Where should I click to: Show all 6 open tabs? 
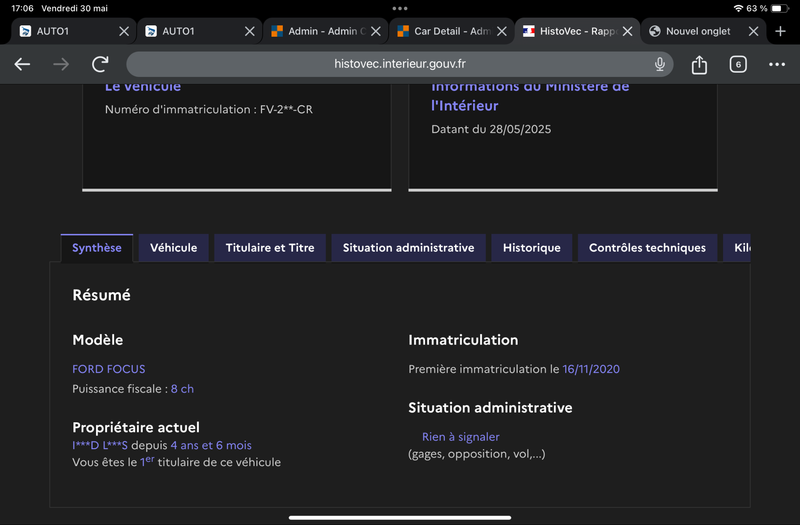pyautogui.click(x=738, y=64)
